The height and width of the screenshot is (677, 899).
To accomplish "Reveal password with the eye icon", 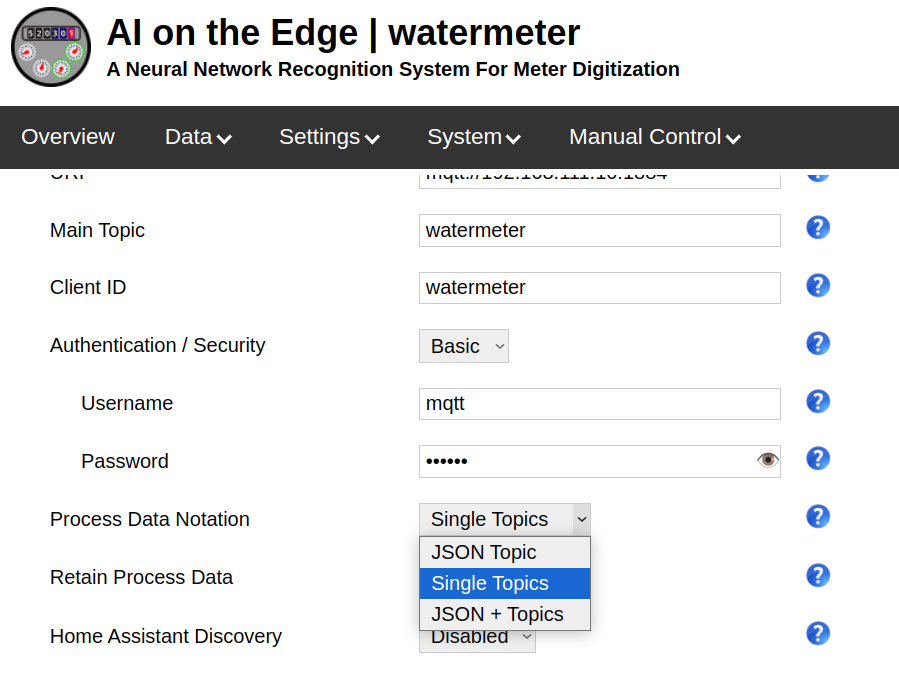I will (x=767, y=460).
